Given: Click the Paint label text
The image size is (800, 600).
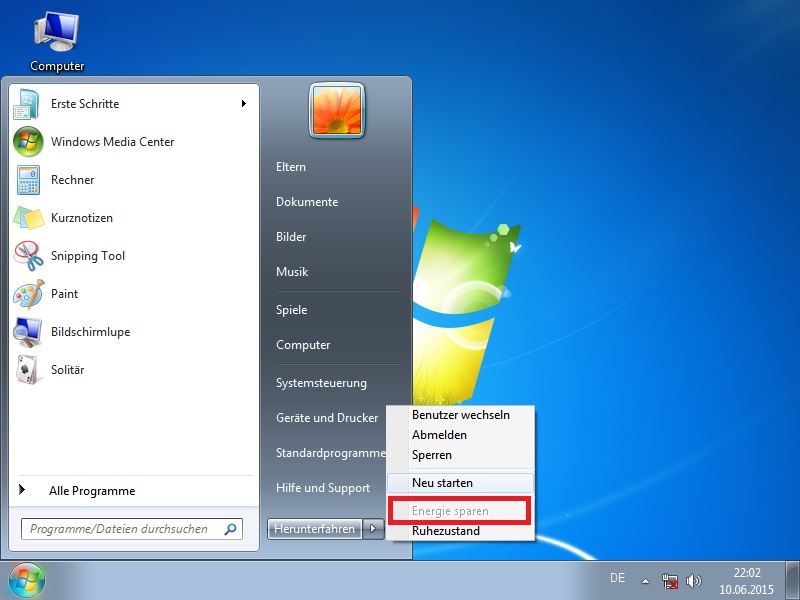Looking at the screenshot, I should (x=64, y=294).
